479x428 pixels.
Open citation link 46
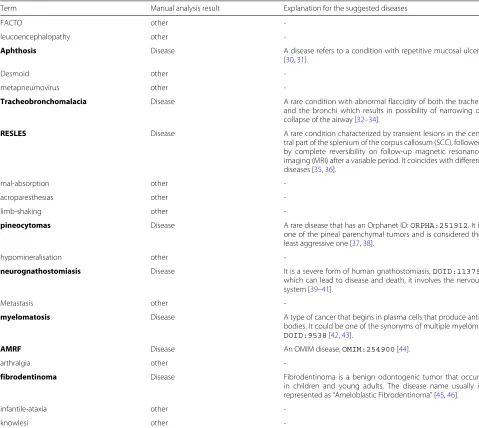[451, 395]
